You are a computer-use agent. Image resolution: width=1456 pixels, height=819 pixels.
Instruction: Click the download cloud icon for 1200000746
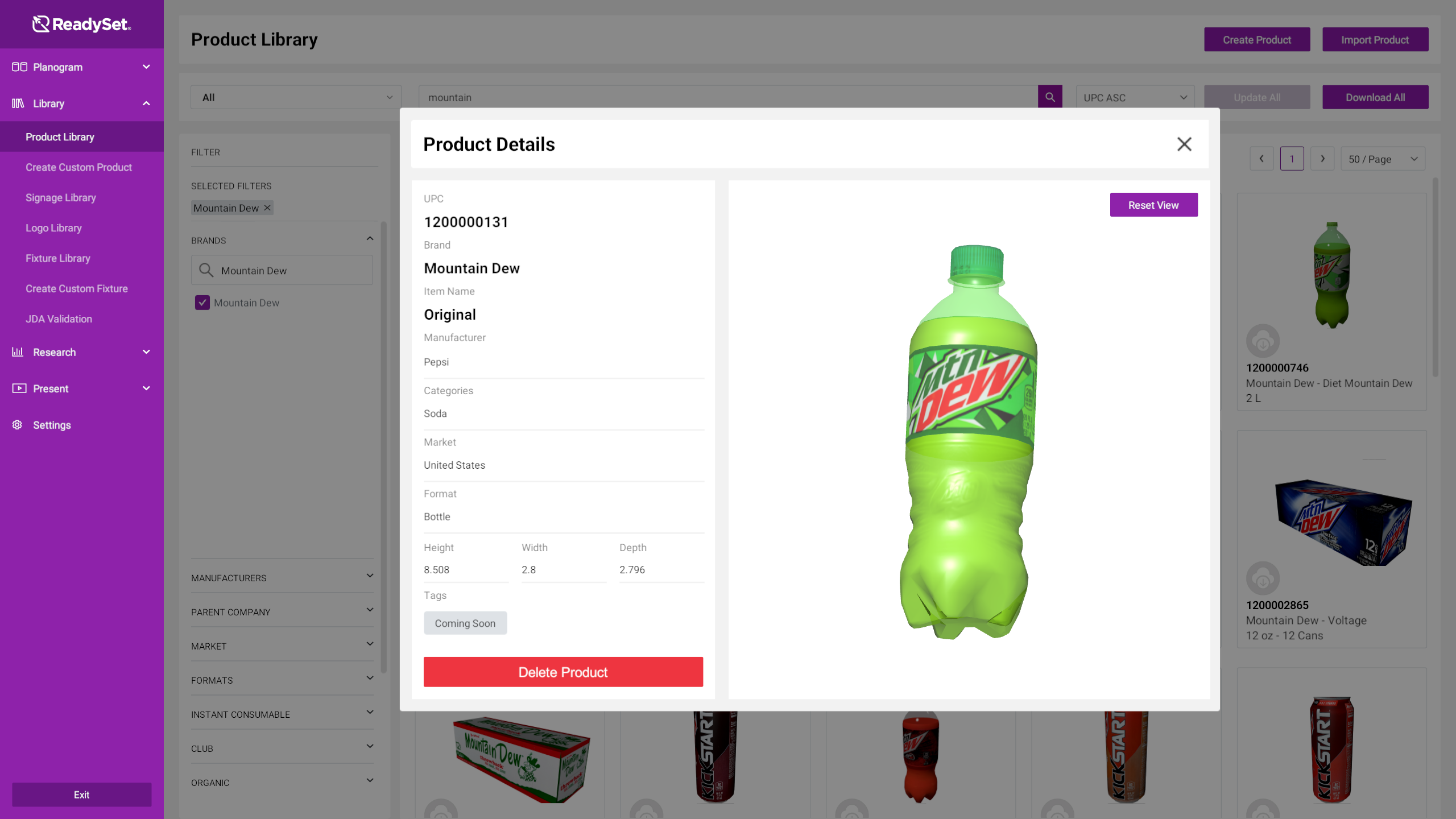tap(1263, 341)
